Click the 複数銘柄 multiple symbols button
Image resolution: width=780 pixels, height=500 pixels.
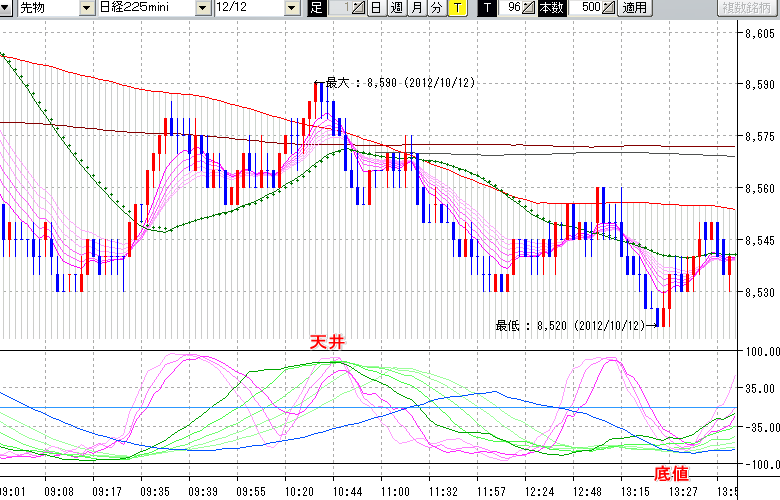click(x=749, y=8)
